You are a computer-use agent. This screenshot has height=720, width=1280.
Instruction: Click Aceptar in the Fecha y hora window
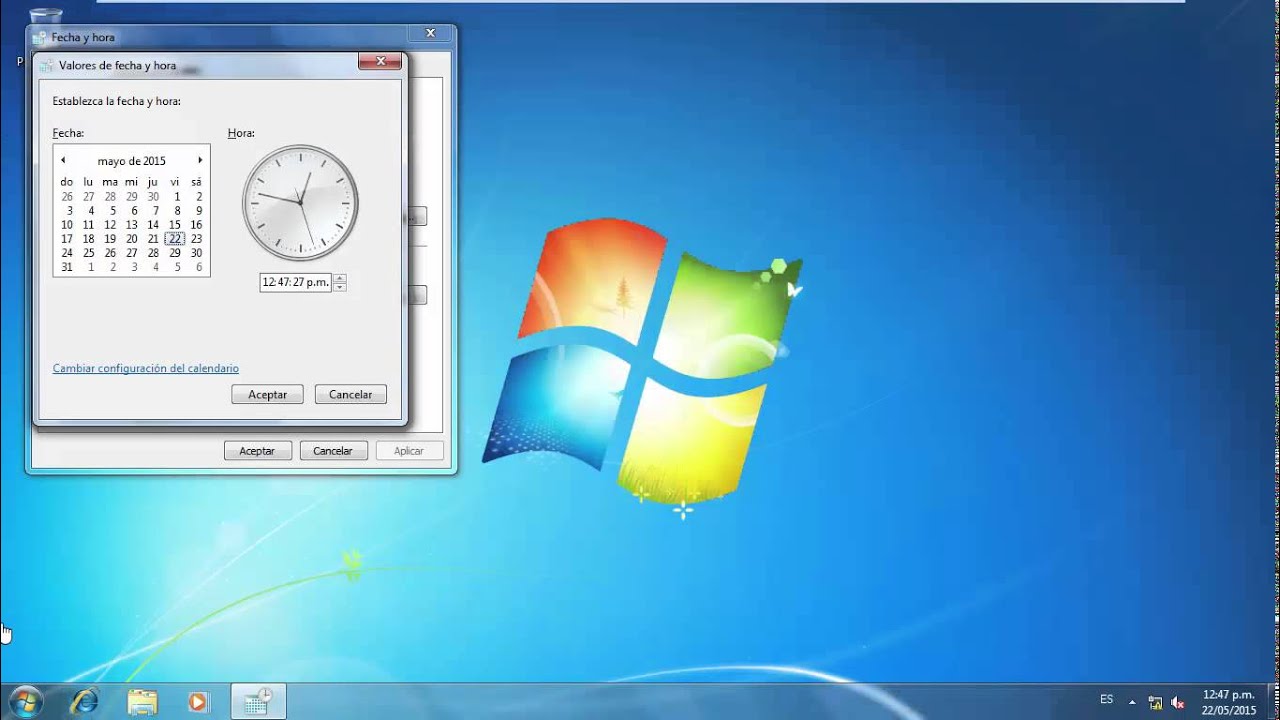point(257,451)
